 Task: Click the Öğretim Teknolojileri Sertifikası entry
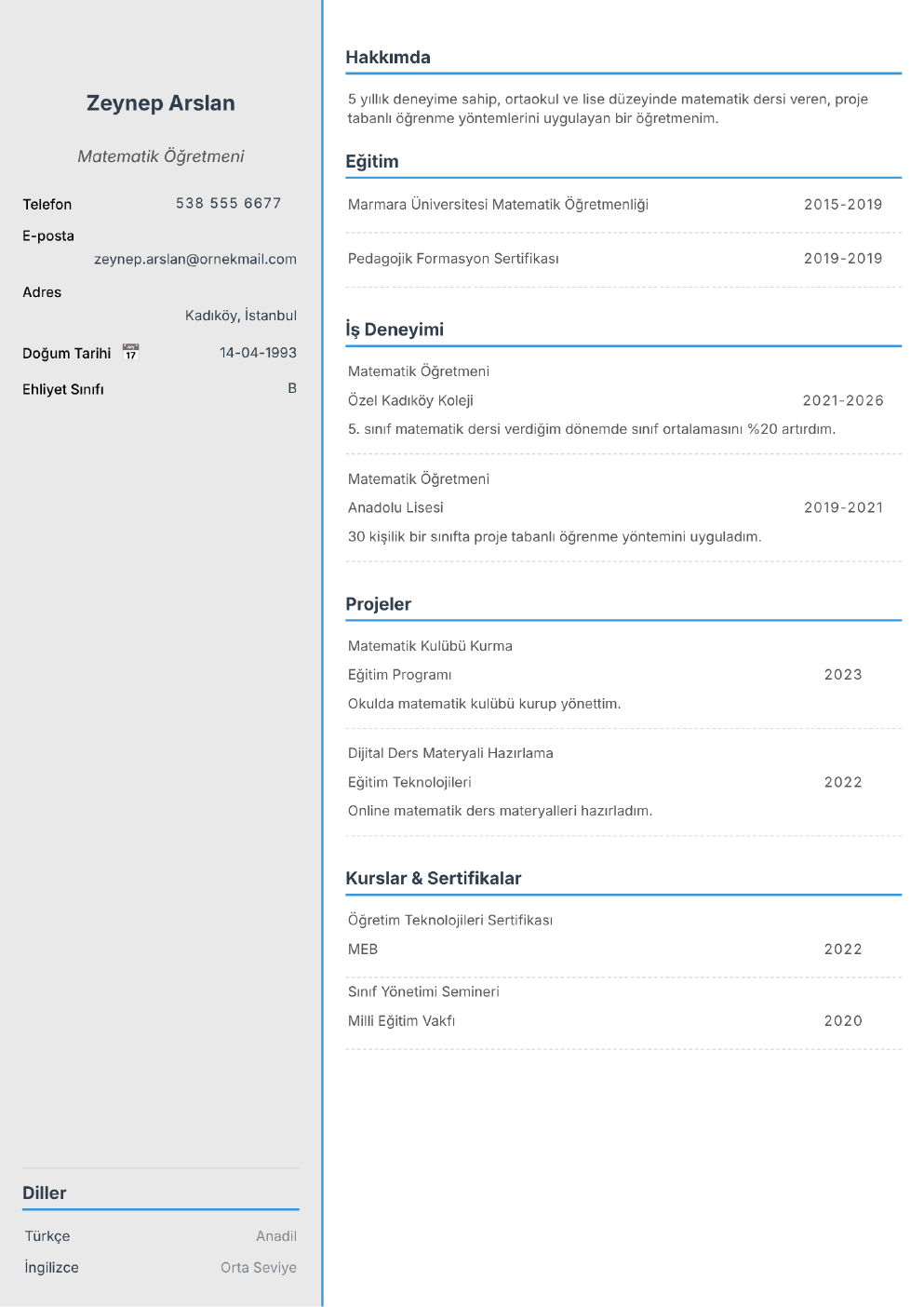[x=450, y=921]
